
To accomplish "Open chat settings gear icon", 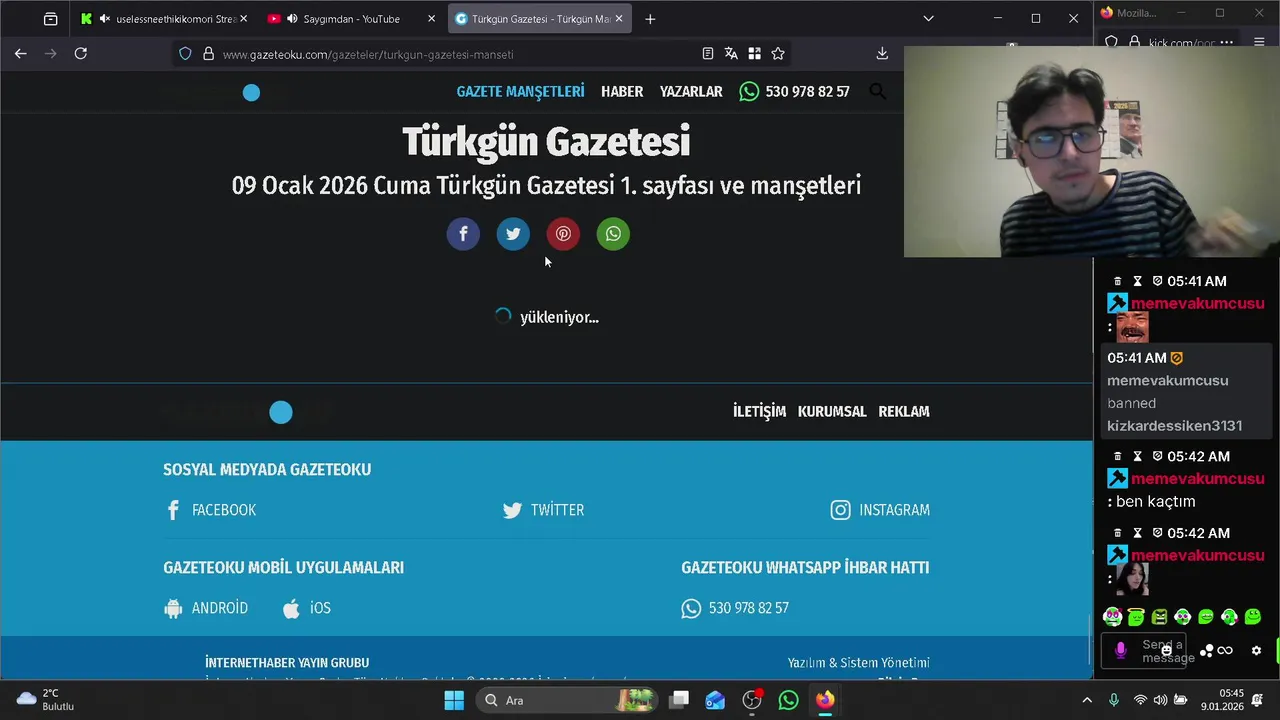I will [x=1256, y=650].
